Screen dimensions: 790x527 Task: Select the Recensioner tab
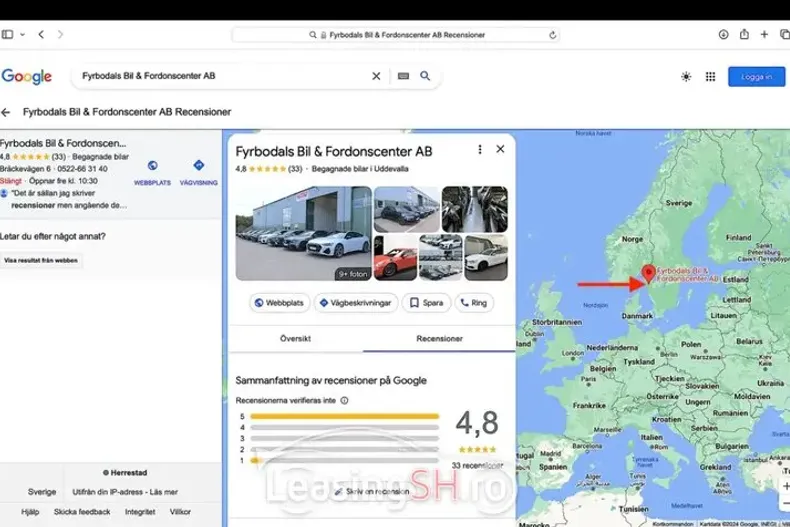440,339
